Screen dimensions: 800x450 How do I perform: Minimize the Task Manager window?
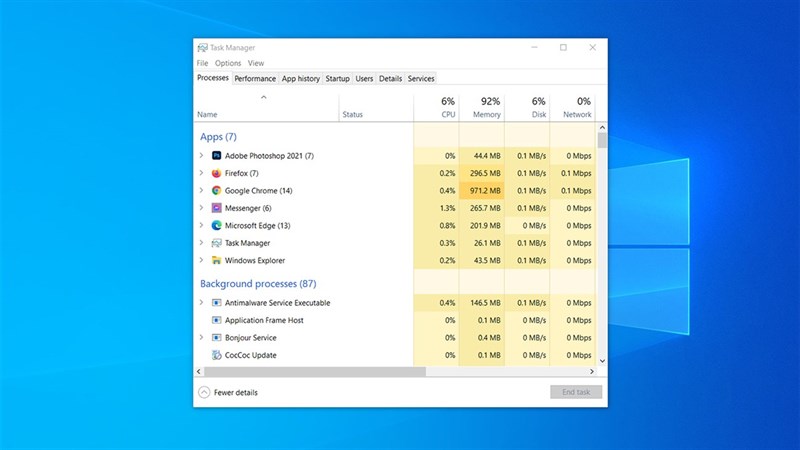click(534, 47)
